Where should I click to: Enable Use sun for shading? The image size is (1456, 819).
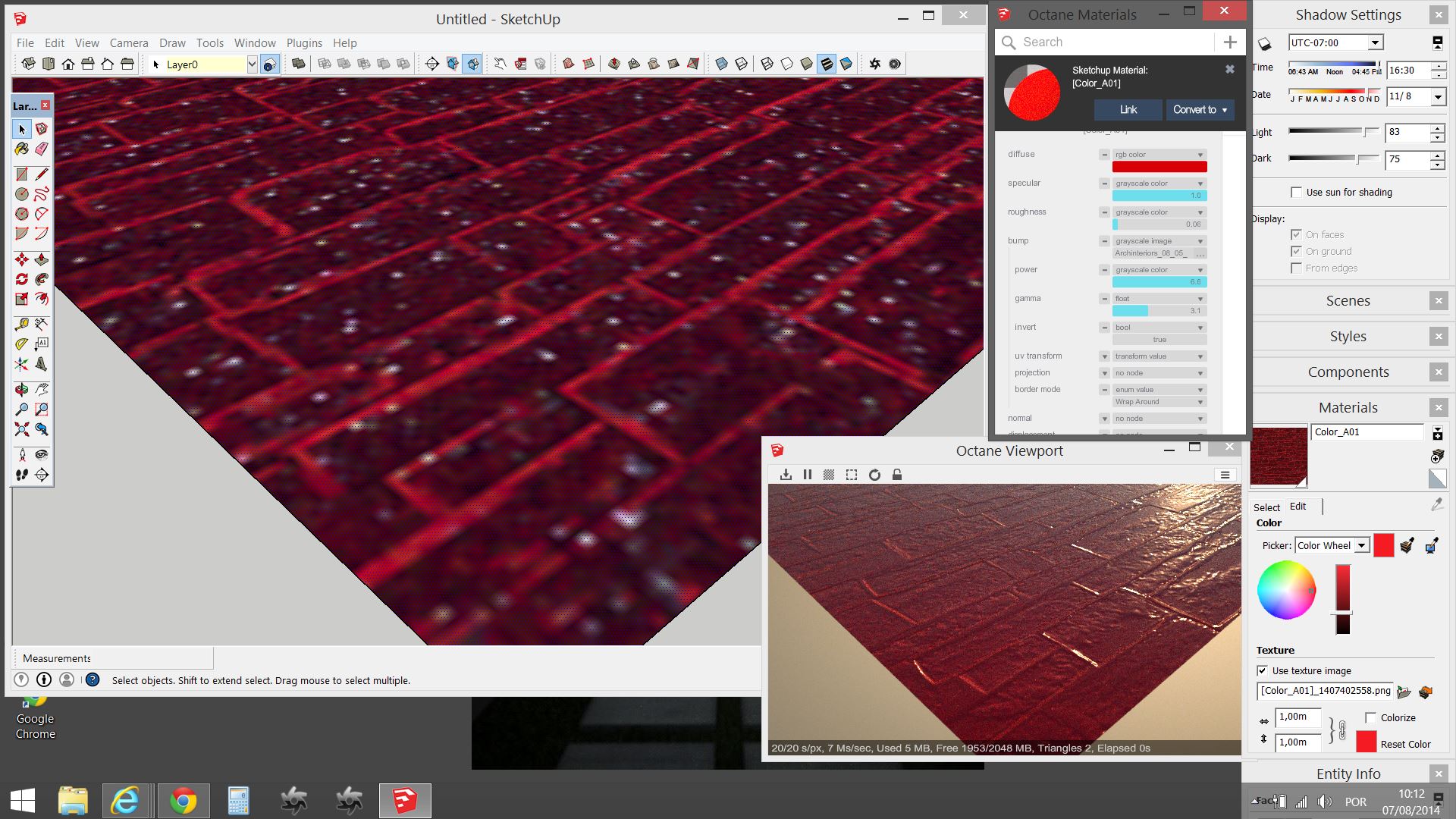(x=1296, y=192)
